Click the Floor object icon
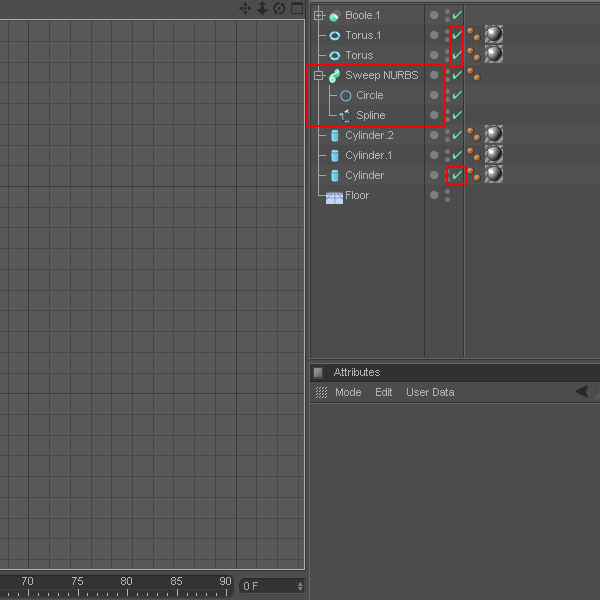 (334, 198)
